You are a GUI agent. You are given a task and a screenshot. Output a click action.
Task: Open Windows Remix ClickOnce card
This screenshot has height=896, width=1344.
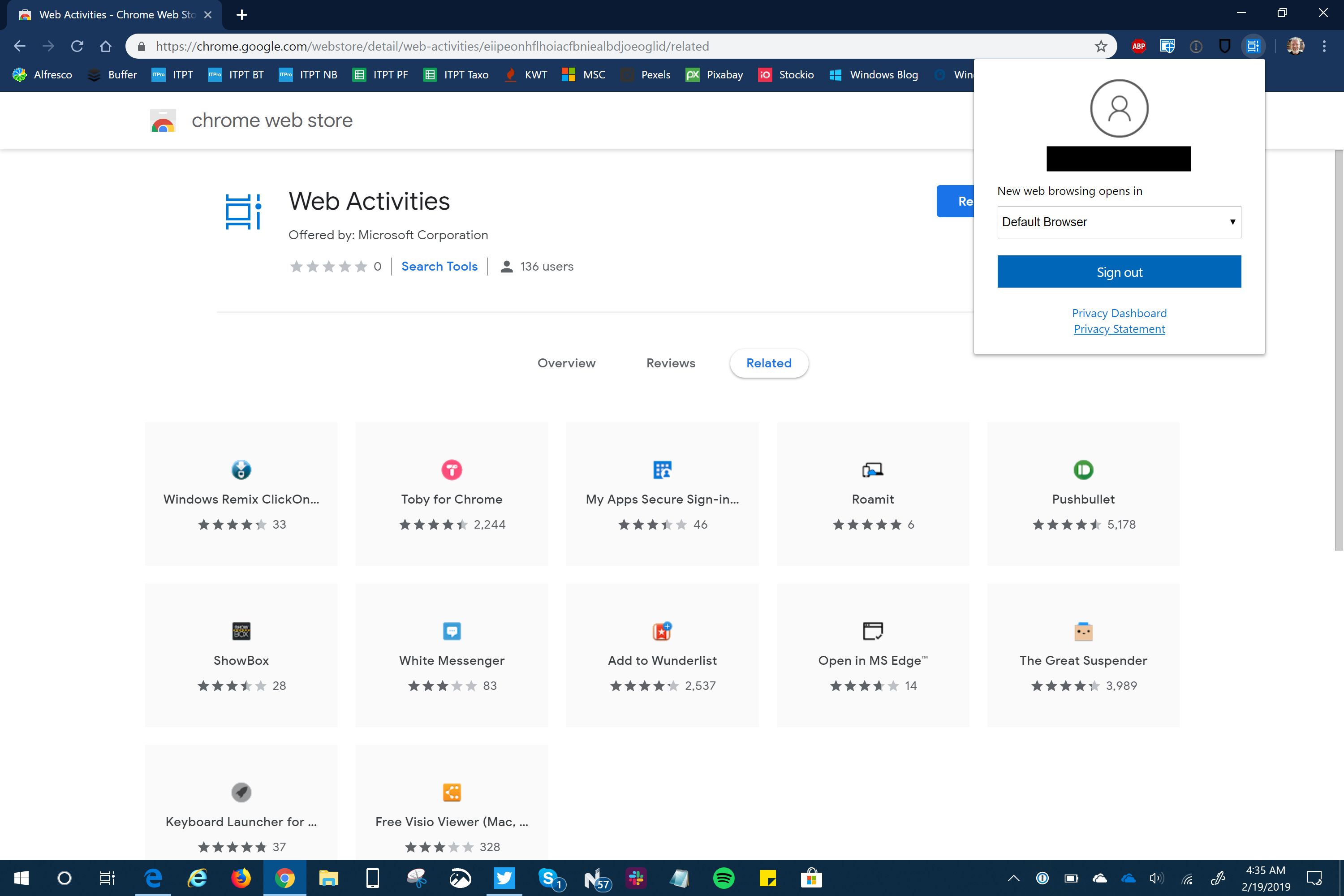coord(241,494)
